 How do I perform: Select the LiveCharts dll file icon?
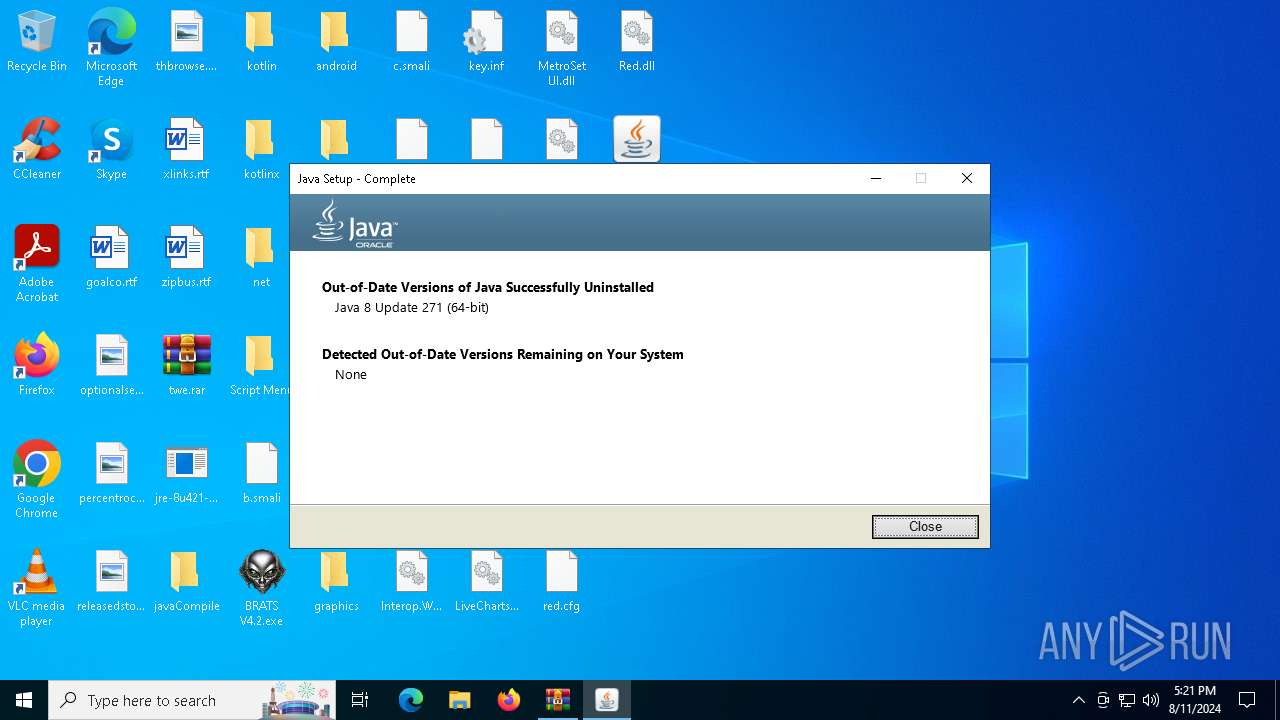tap(486, 581)
